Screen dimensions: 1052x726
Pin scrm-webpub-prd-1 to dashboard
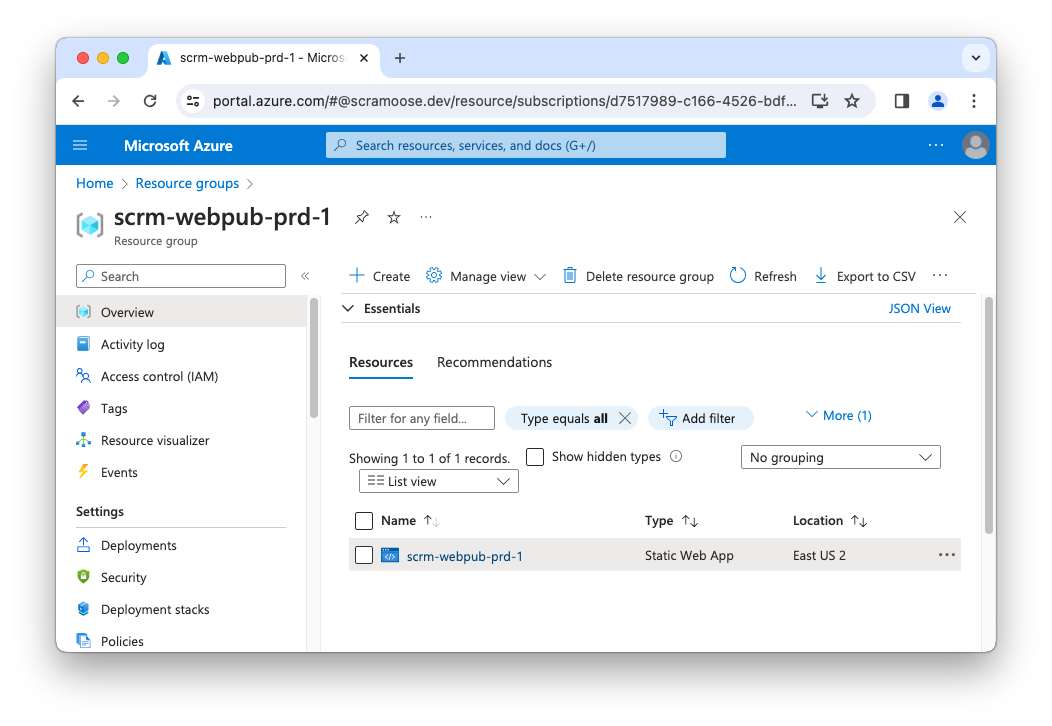(362, 217)
